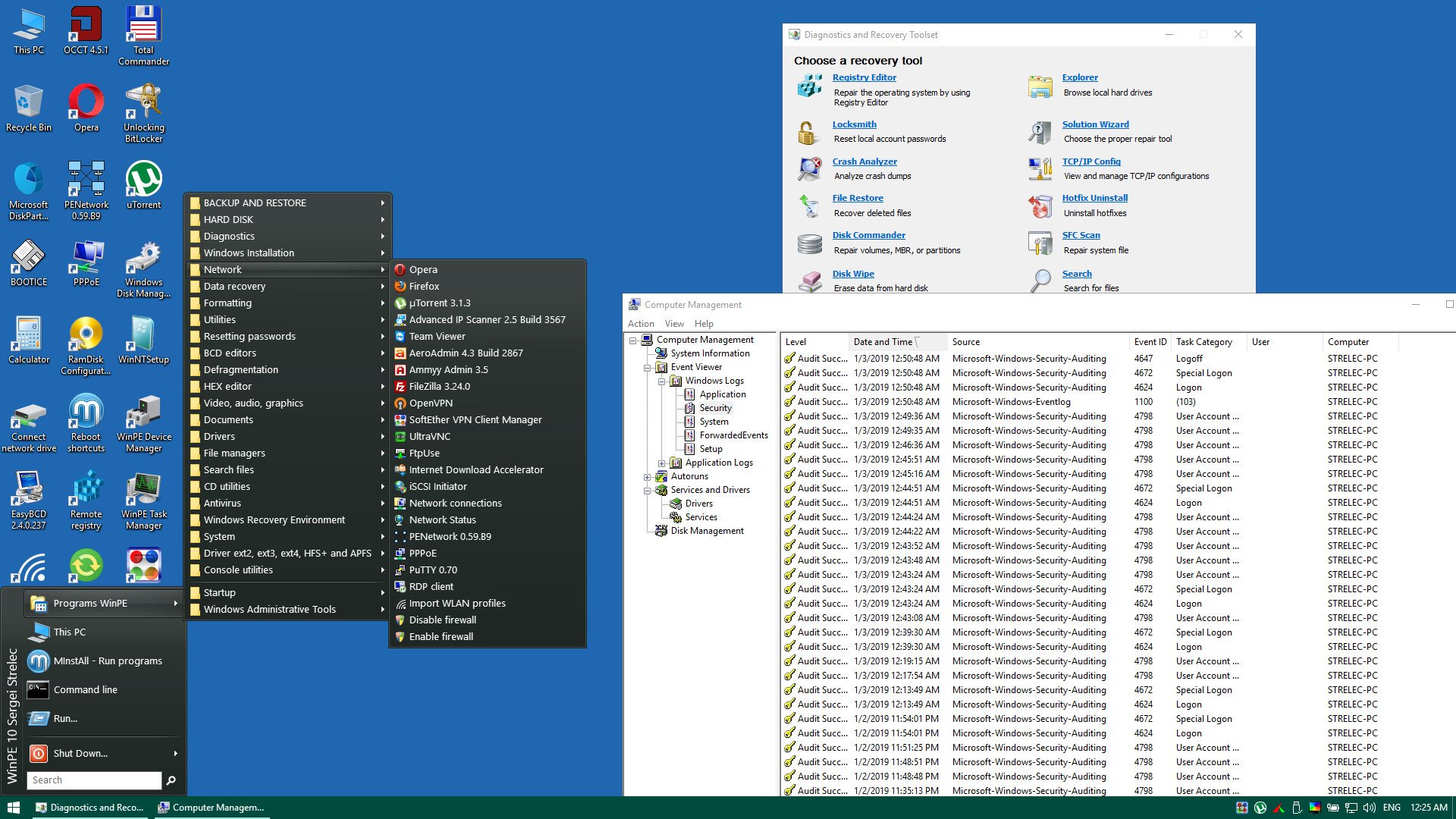This screenshot has height=819, width=1456.
Task: Select Disable firewall menu entry
Action: tap(442, 620)
